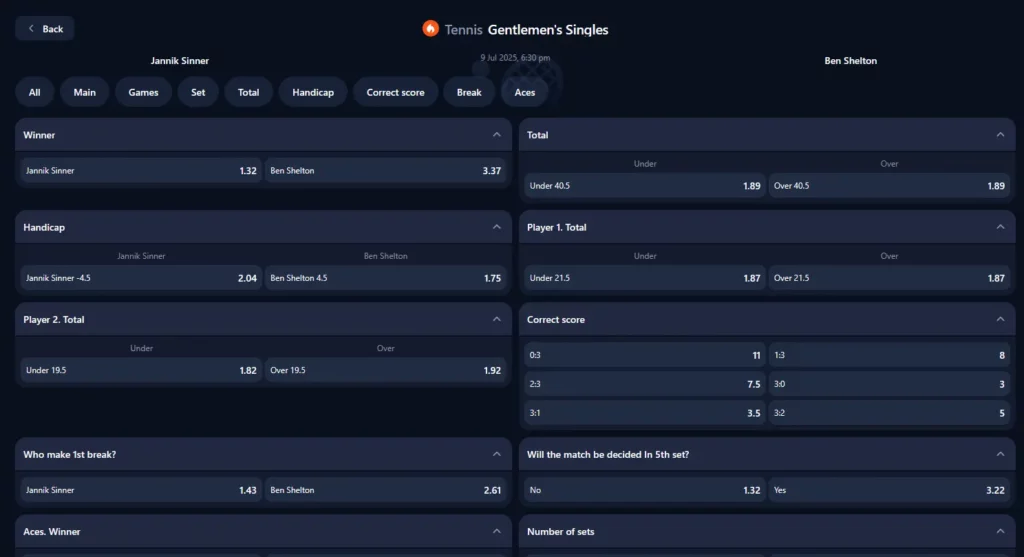Select the Correct score filter tab
The height and width of the screenshot is (557, 1024).
pos(395,92)
